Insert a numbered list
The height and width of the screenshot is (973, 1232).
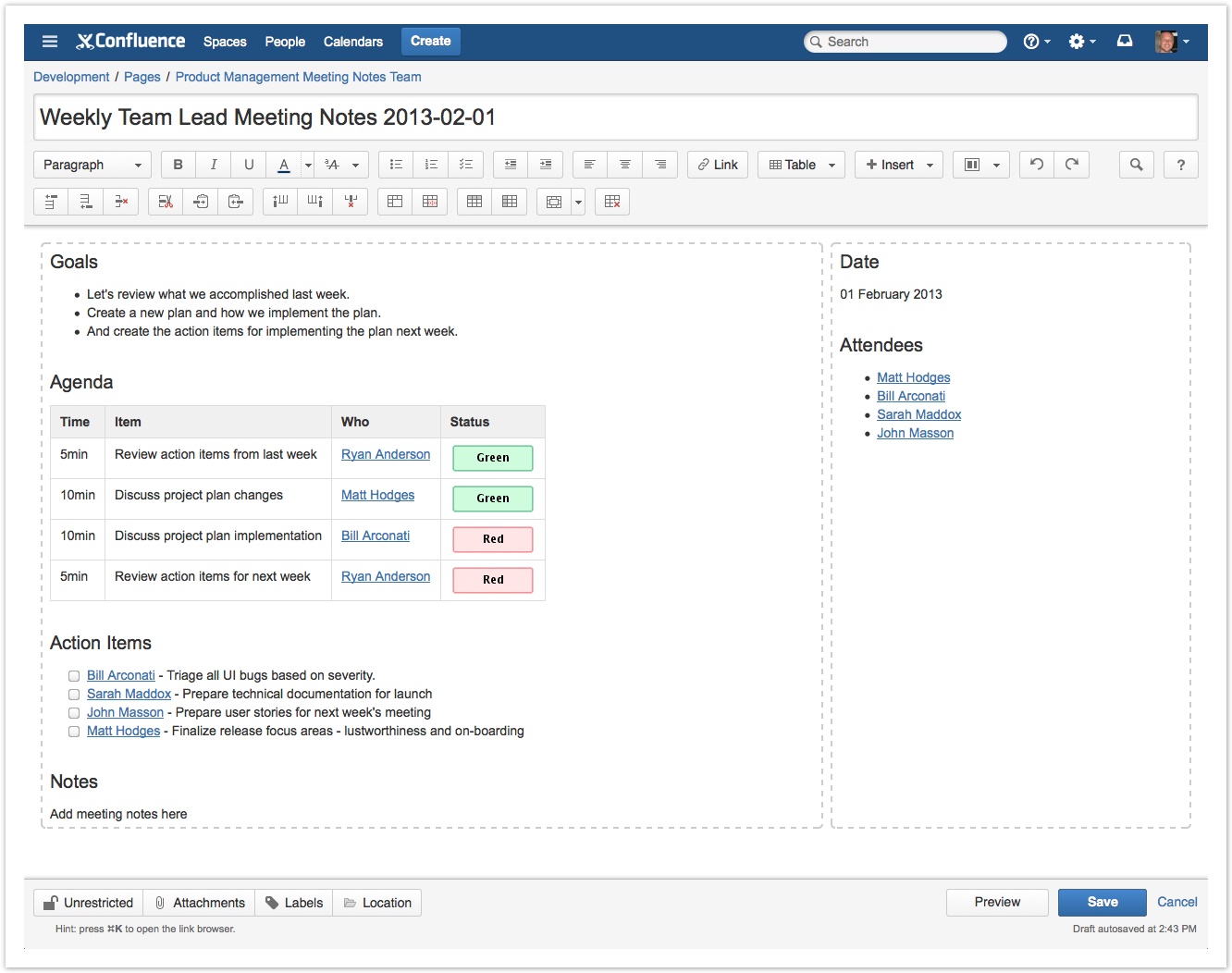(x=431, y=165)
